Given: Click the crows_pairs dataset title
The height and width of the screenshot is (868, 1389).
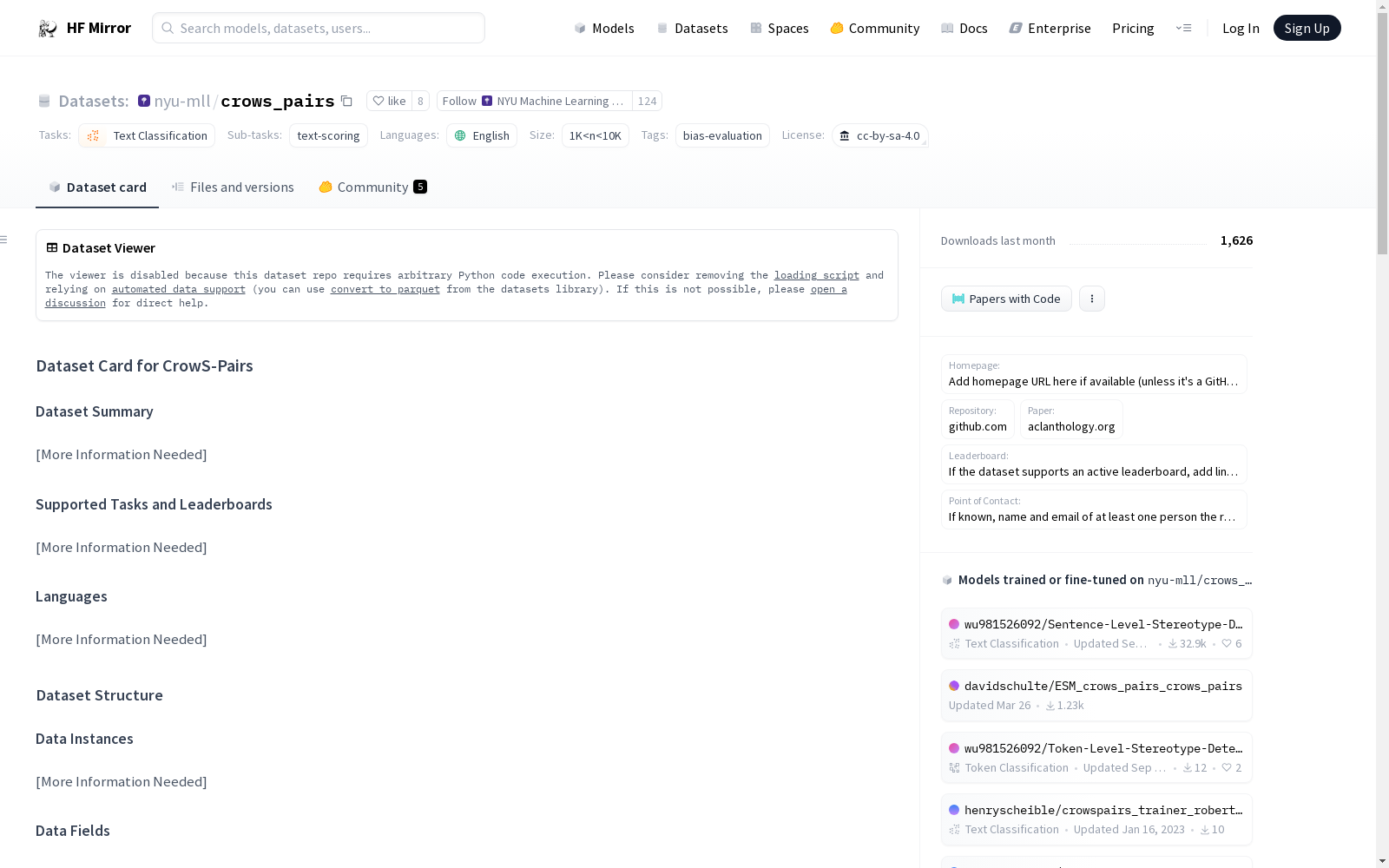Looking at the screenshot, I should (278, 101).
